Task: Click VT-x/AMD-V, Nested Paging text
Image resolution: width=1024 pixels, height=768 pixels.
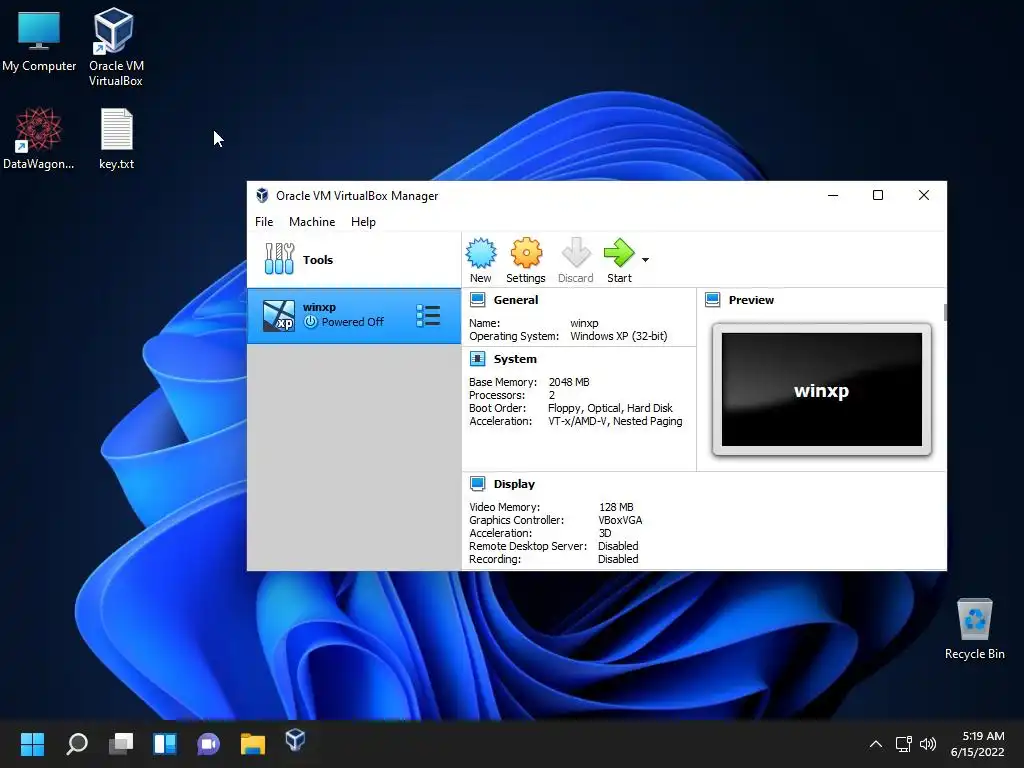Action: pyautogui.click(x=615, y=421)
